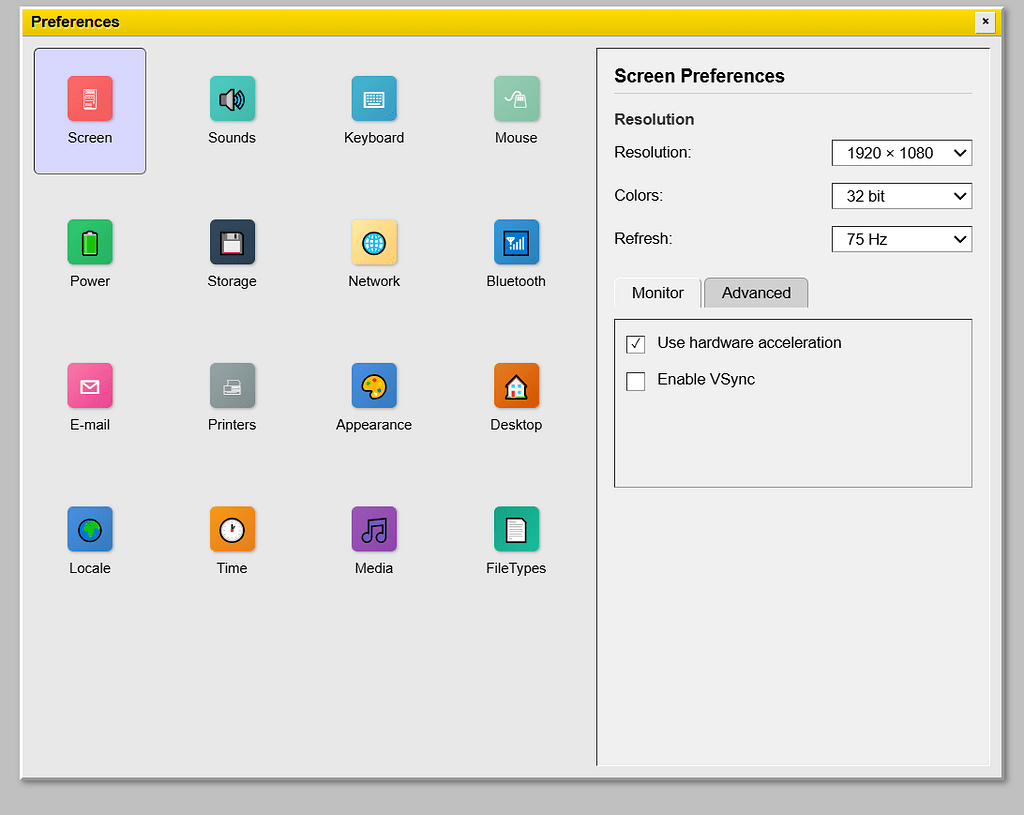This screenshot has height=815, width=1024.
Task: Enable the VSync checkbox
Action: point(635,381)
